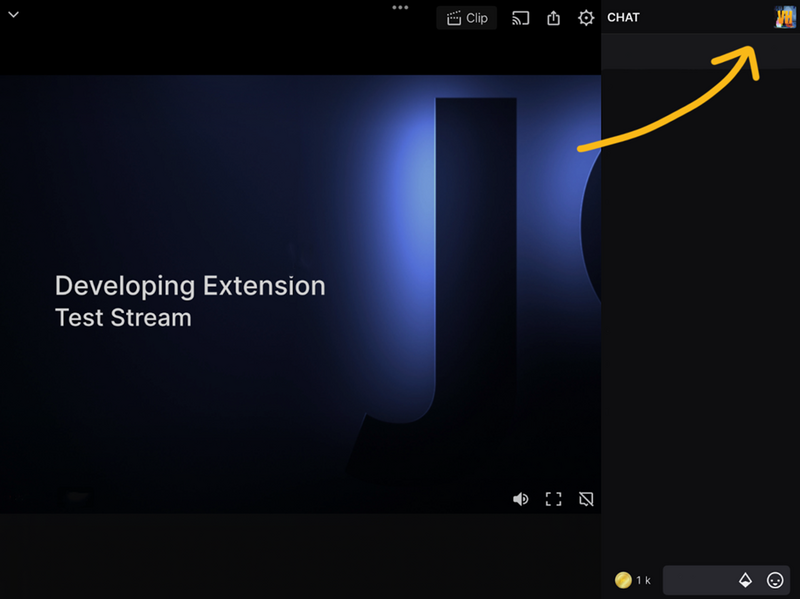Tap the share stream icon
Screen dimensions: 800x599
[x=553, y=18]
